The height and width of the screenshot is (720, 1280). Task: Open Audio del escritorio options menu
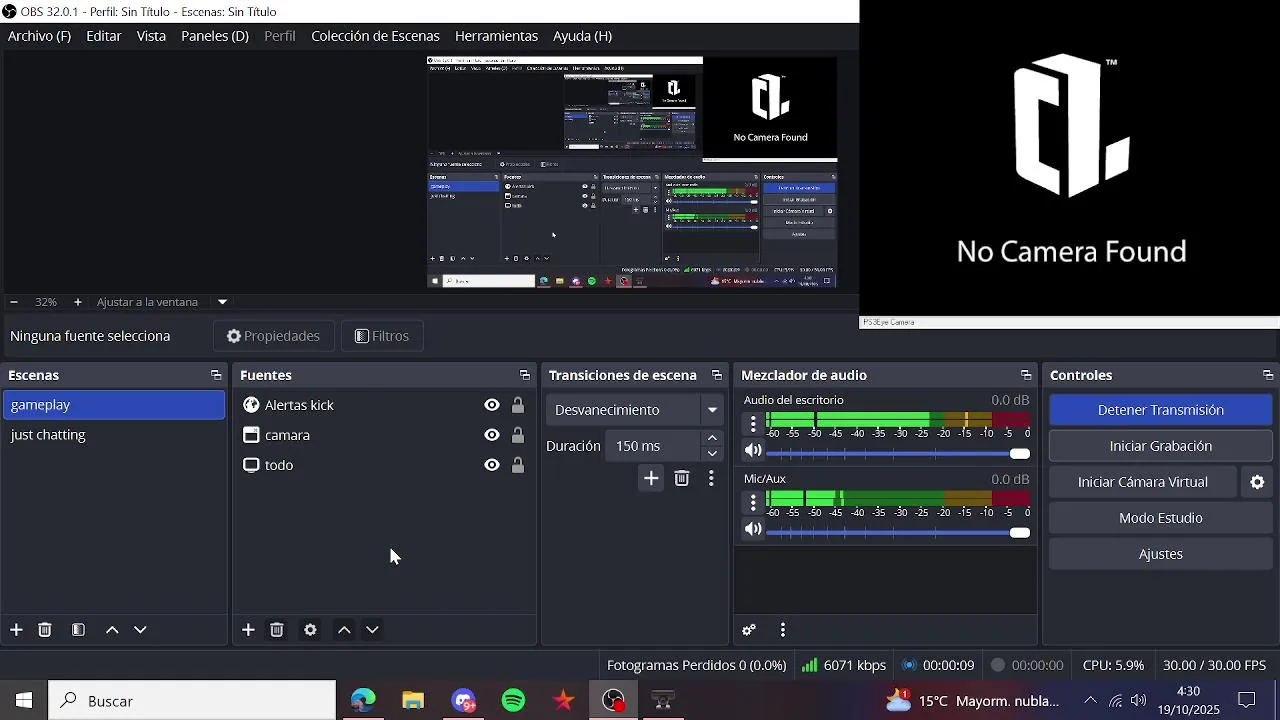[753, 423]
